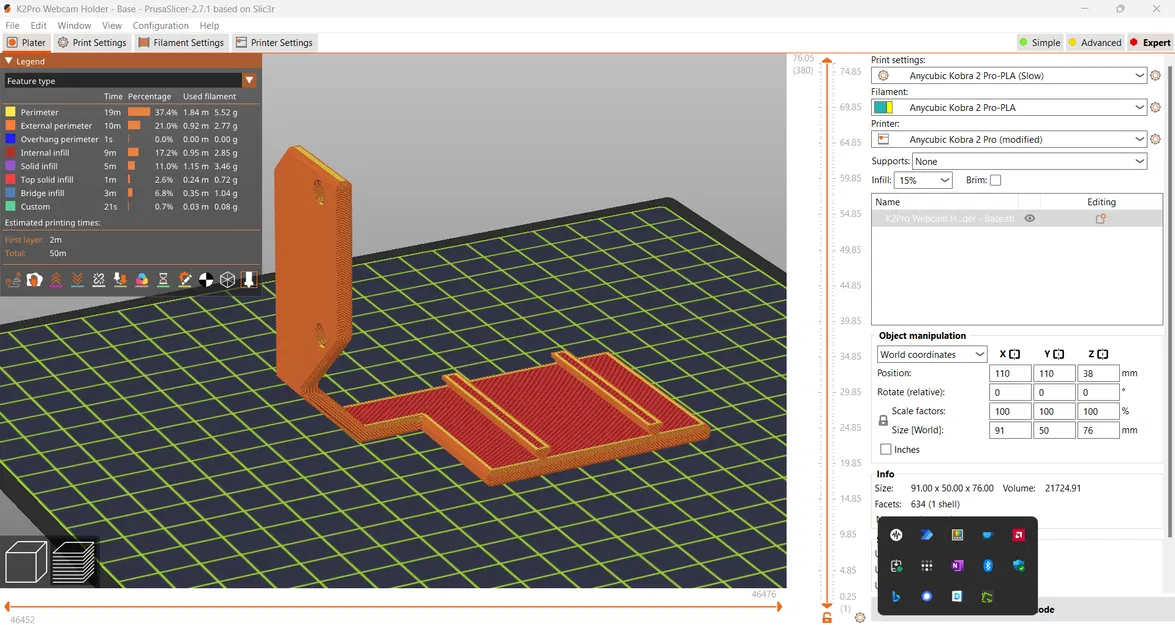Toggle the pause prints hourglass icon
1175x625 pixels.
coord(162,280)
